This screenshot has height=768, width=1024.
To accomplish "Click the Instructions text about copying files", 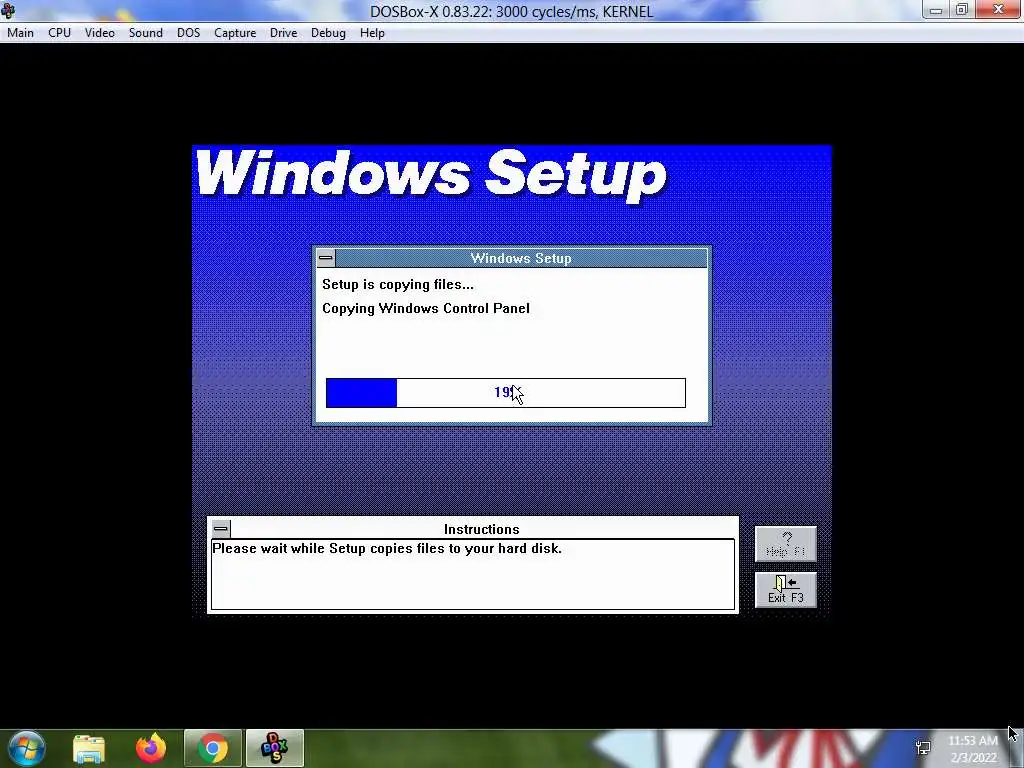I will pos(387,549).
